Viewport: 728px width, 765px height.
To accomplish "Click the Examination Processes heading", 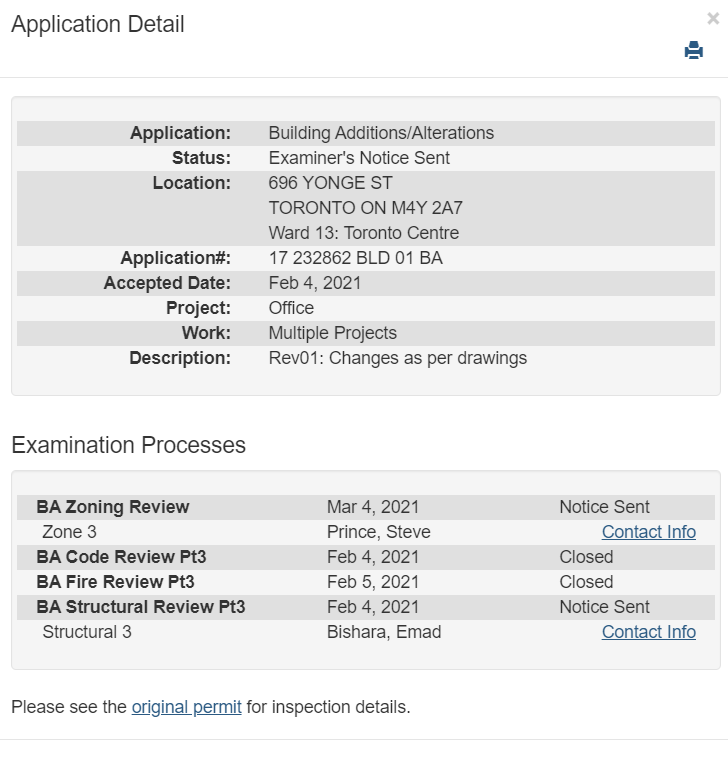I will click(x=128, y=445).
